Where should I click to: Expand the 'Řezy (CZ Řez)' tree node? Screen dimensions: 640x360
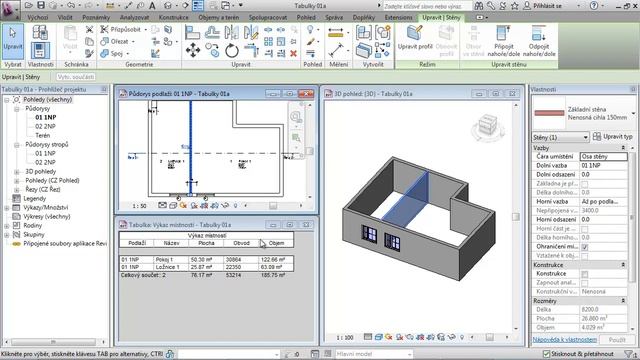point(17,190)
